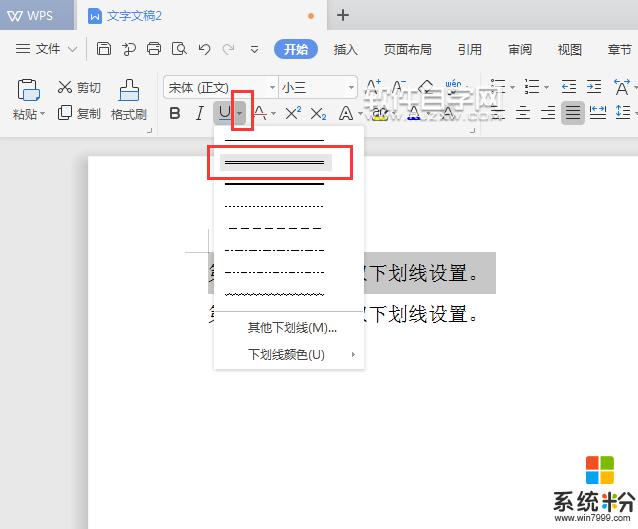
Task: Center align the text
Action: point(523,113)
